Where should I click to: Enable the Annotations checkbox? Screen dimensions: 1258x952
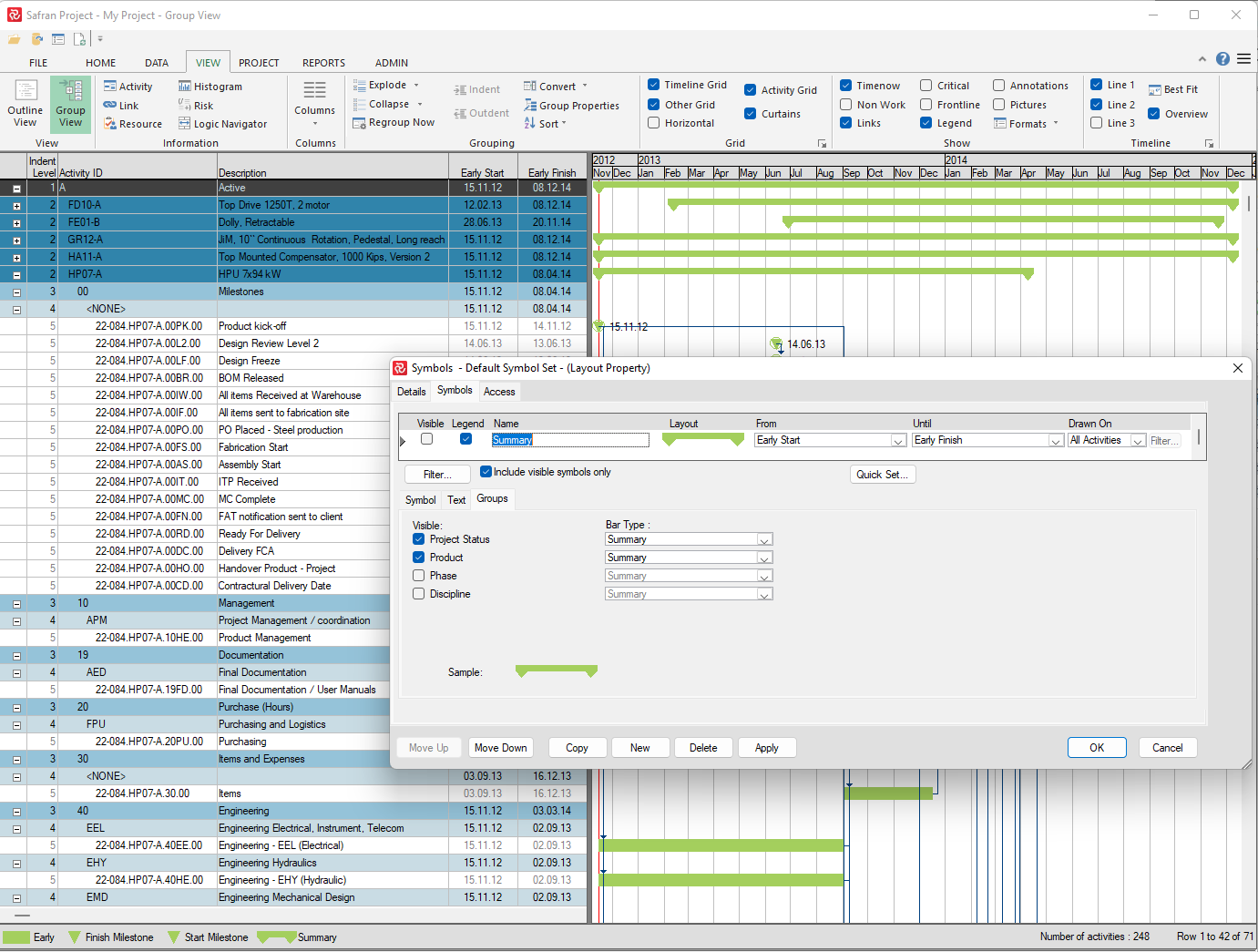point(998,86)
